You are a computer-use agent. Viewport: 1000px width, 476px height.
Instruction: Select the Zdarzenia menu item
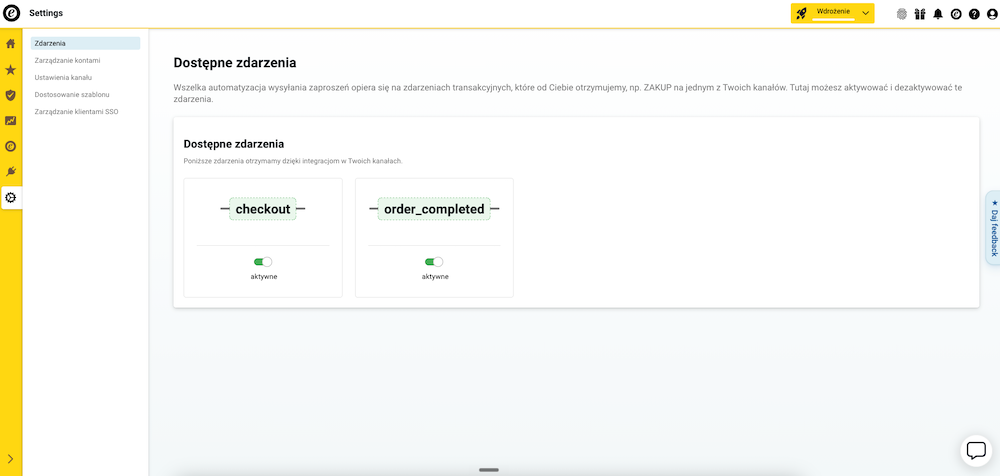click(85, 43)
